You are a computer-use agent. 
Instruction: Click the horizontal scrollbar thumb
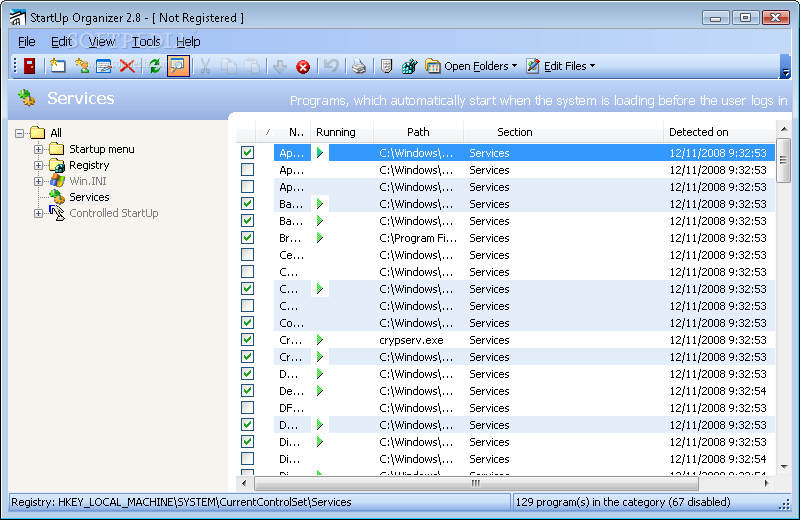(476, 483)
